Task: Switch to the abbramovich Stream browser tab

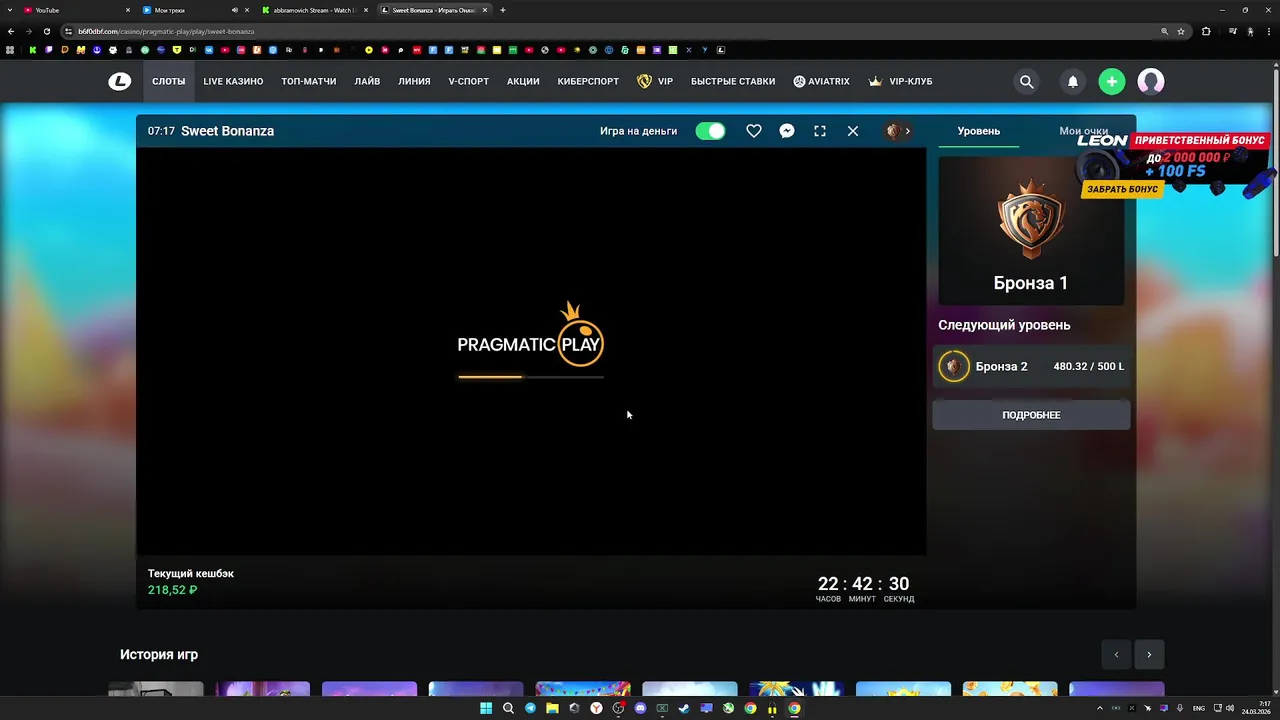Action: tap(312, 10)
